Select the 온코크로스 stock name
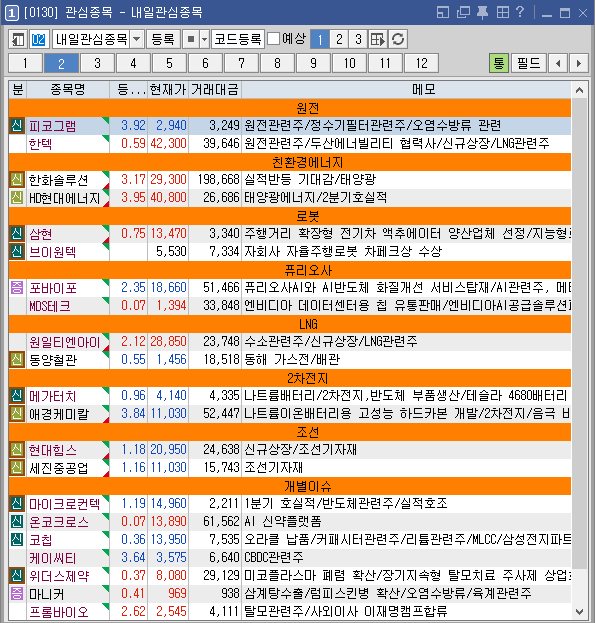 (59, 522)
